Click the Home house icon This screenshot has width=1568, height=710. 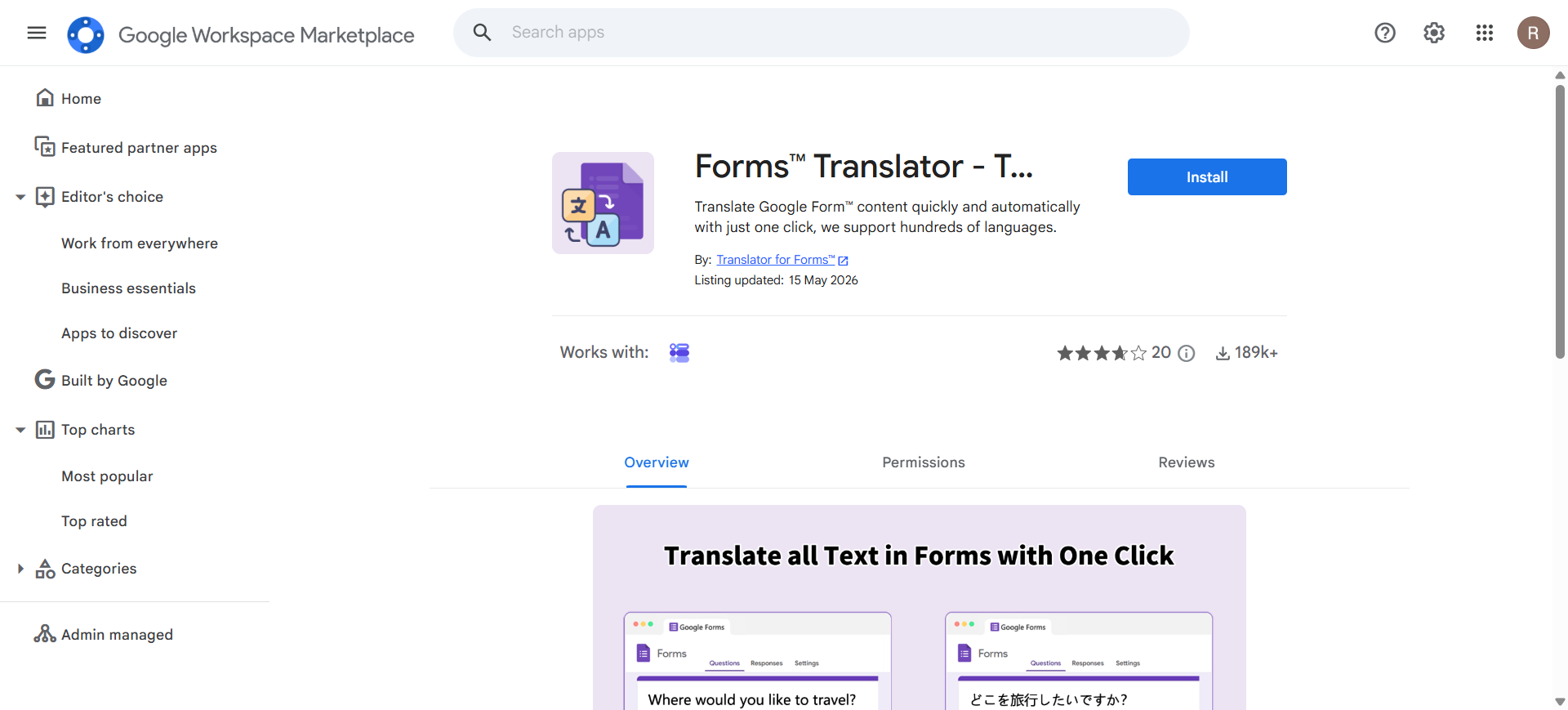(x=45, y=98)
